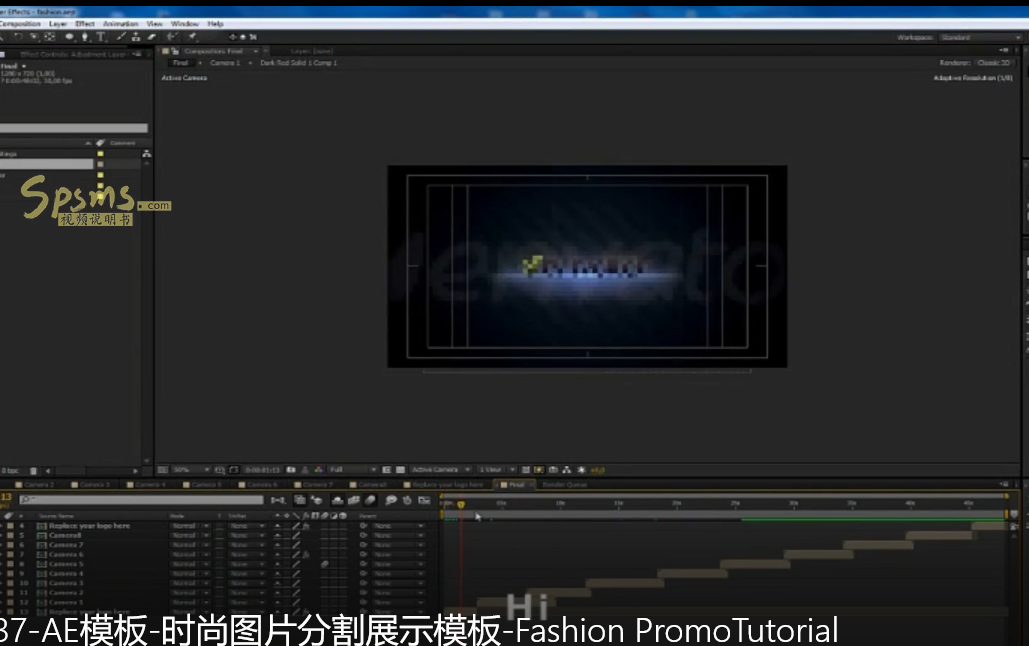Click the Brainstorm icon in the timeline
This screenshot has width=1029, height=646.
point(391,500)
